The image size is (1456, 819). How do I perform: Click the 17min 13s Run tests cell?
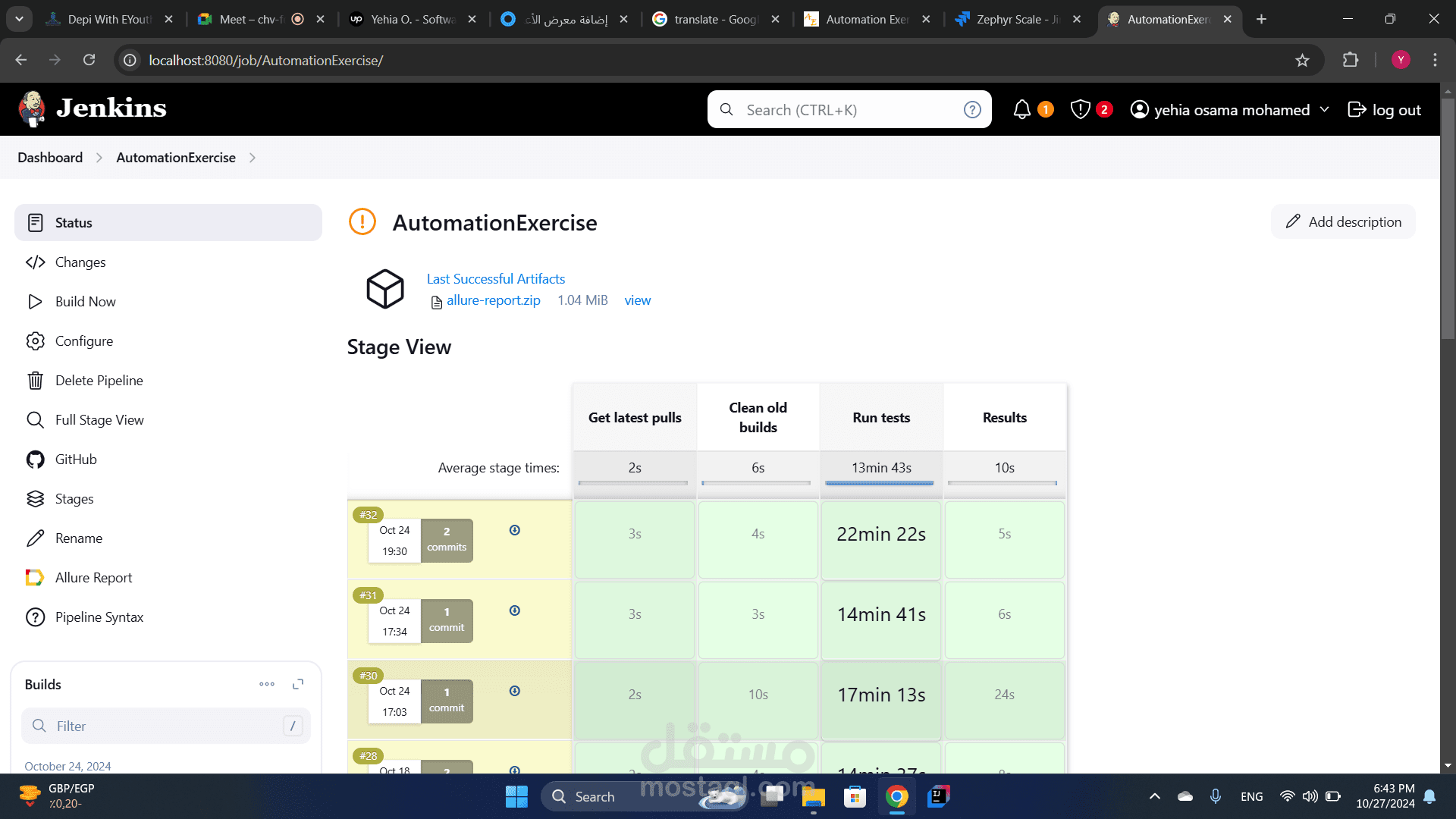pos(881,700)
